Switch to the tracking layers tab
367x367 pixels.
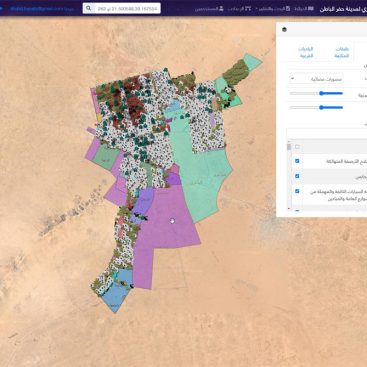point(341,52)
